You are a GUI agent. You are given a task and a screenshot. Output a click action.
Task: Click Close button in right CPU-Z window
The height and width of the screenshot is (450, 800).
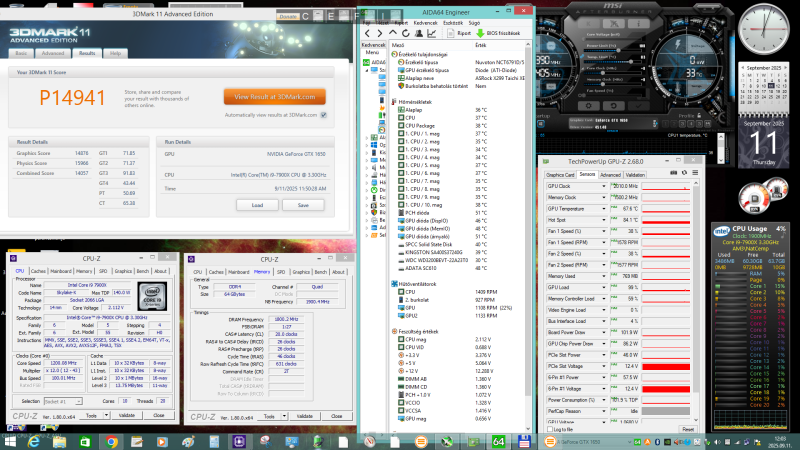(x=336, y=417)
